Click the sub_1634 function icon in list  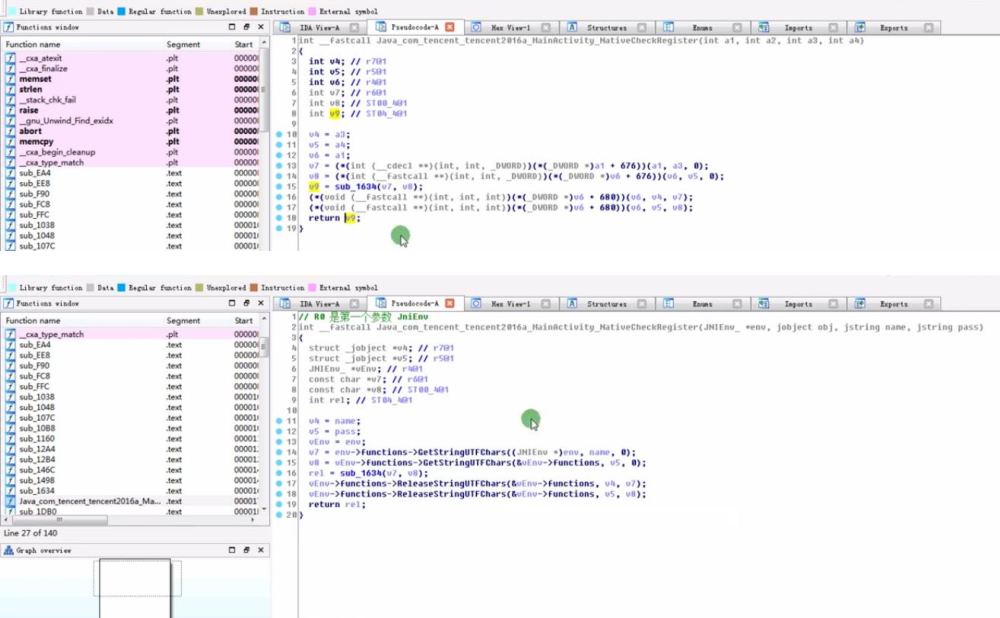point(10,491)
